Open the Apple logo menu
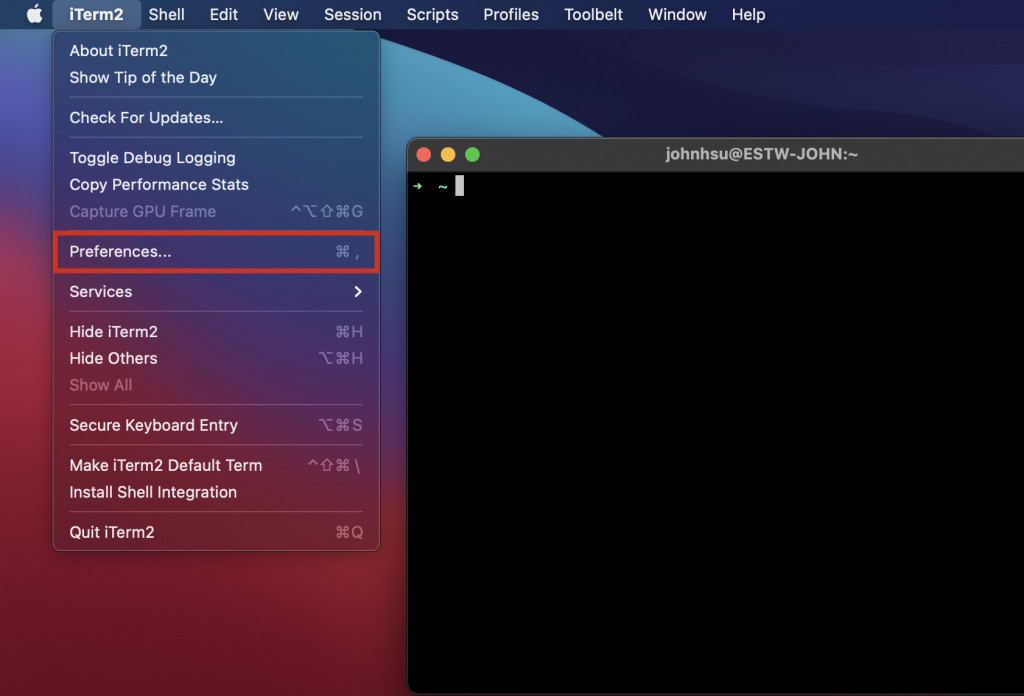The height and width of the screenshot is (696, 1024). click(35, 14)
